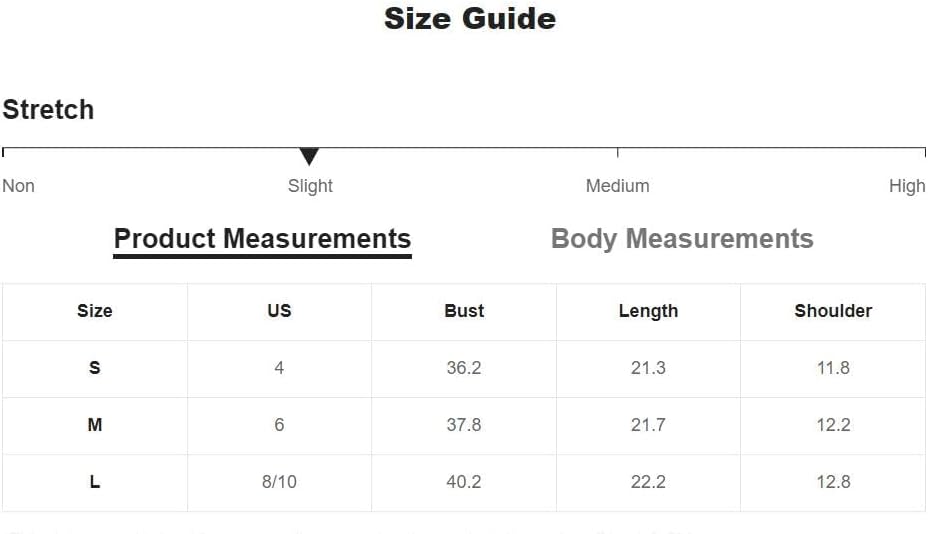Select the High stretch label
Viewport: 928px width, 534px height.
coord(907,186)
